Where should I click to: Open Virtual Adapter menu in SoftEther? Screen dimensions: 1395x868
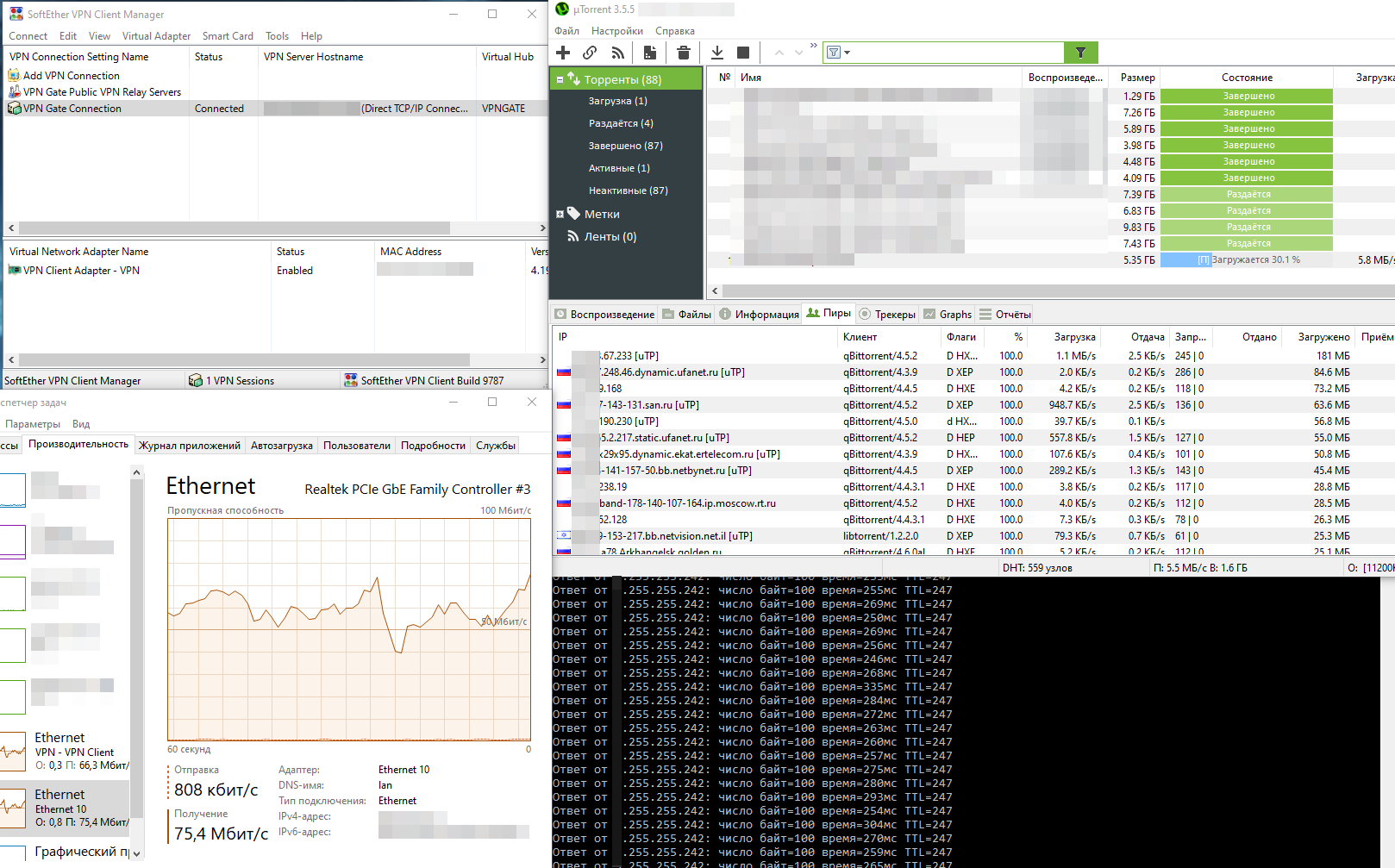(156, 36)
